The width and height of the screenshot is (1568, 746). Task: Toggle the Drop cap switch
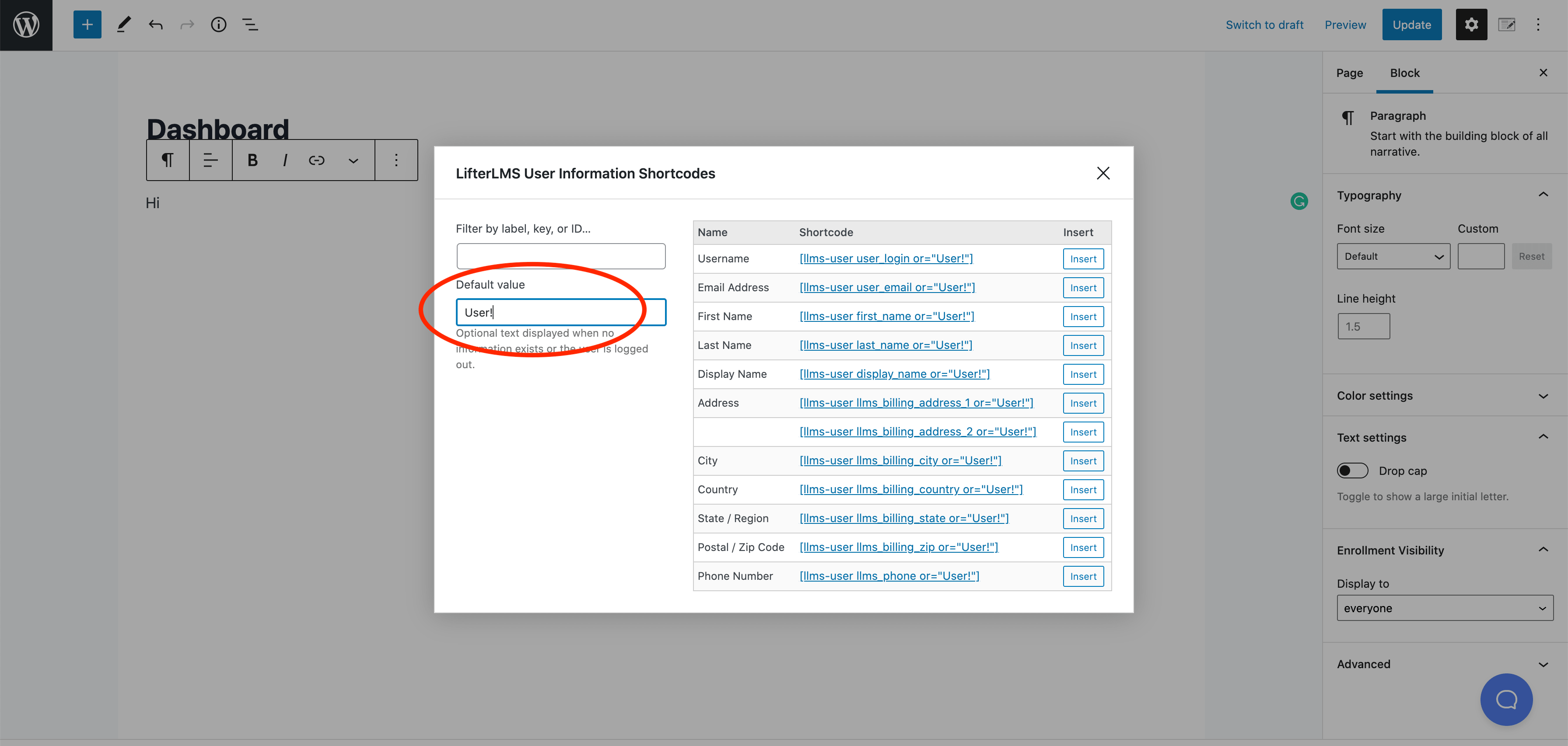(x=1352, y=471)
